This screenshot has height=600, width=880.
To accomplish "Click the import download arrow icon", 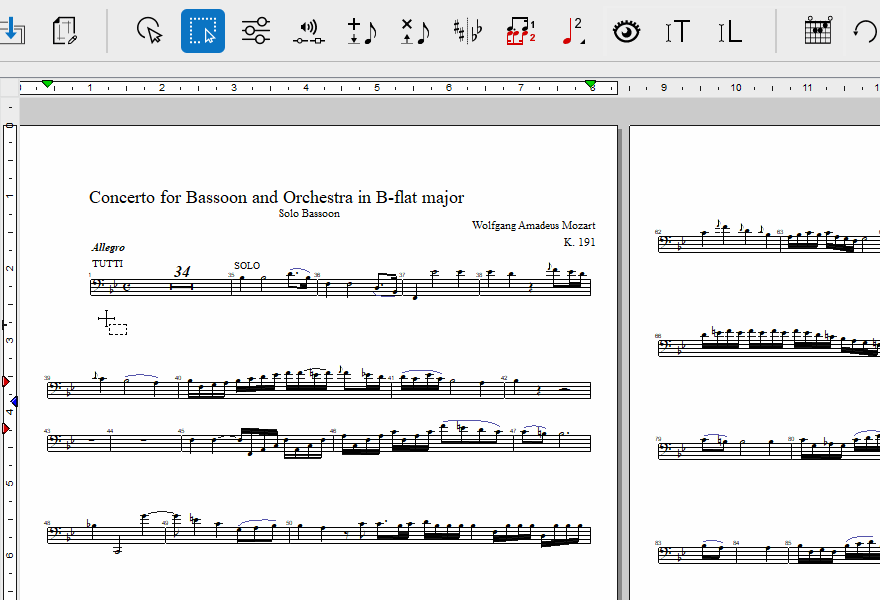I will (12, 31).
